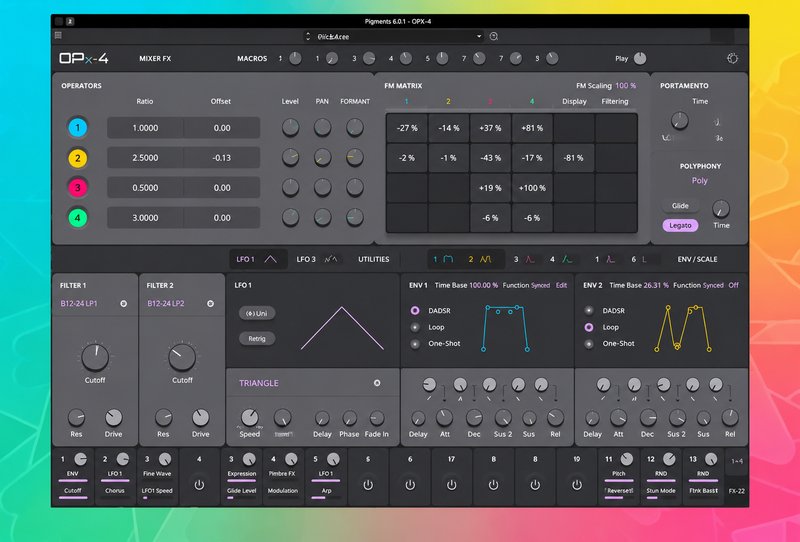This screenshot has height=542, width=800.
Task: Click circle icon beside B12-24 LP1
Action: click(x=123, y=304)
